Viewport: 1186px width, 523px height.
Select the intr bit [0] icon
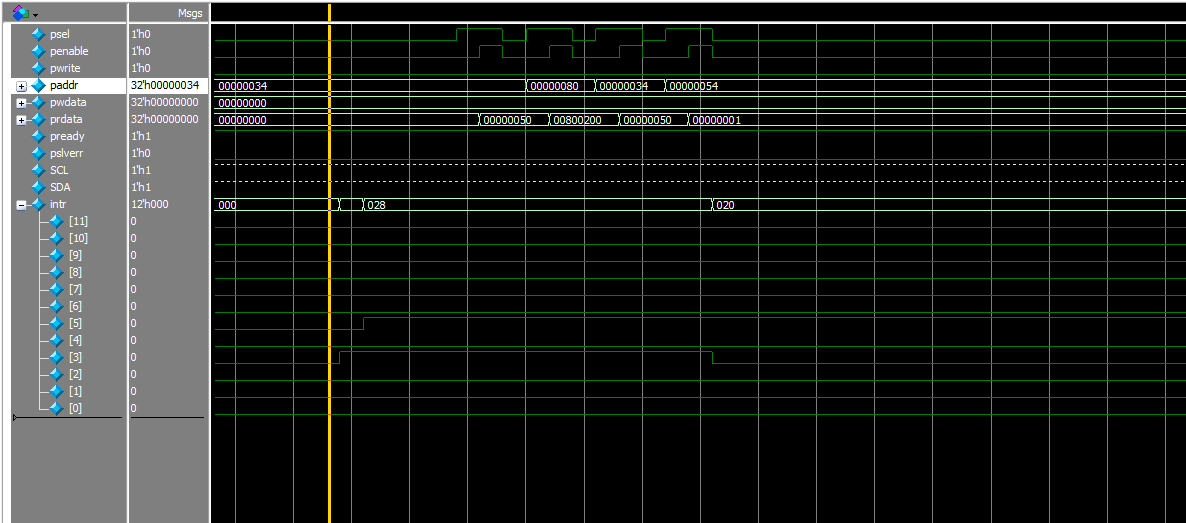point(56,408)
